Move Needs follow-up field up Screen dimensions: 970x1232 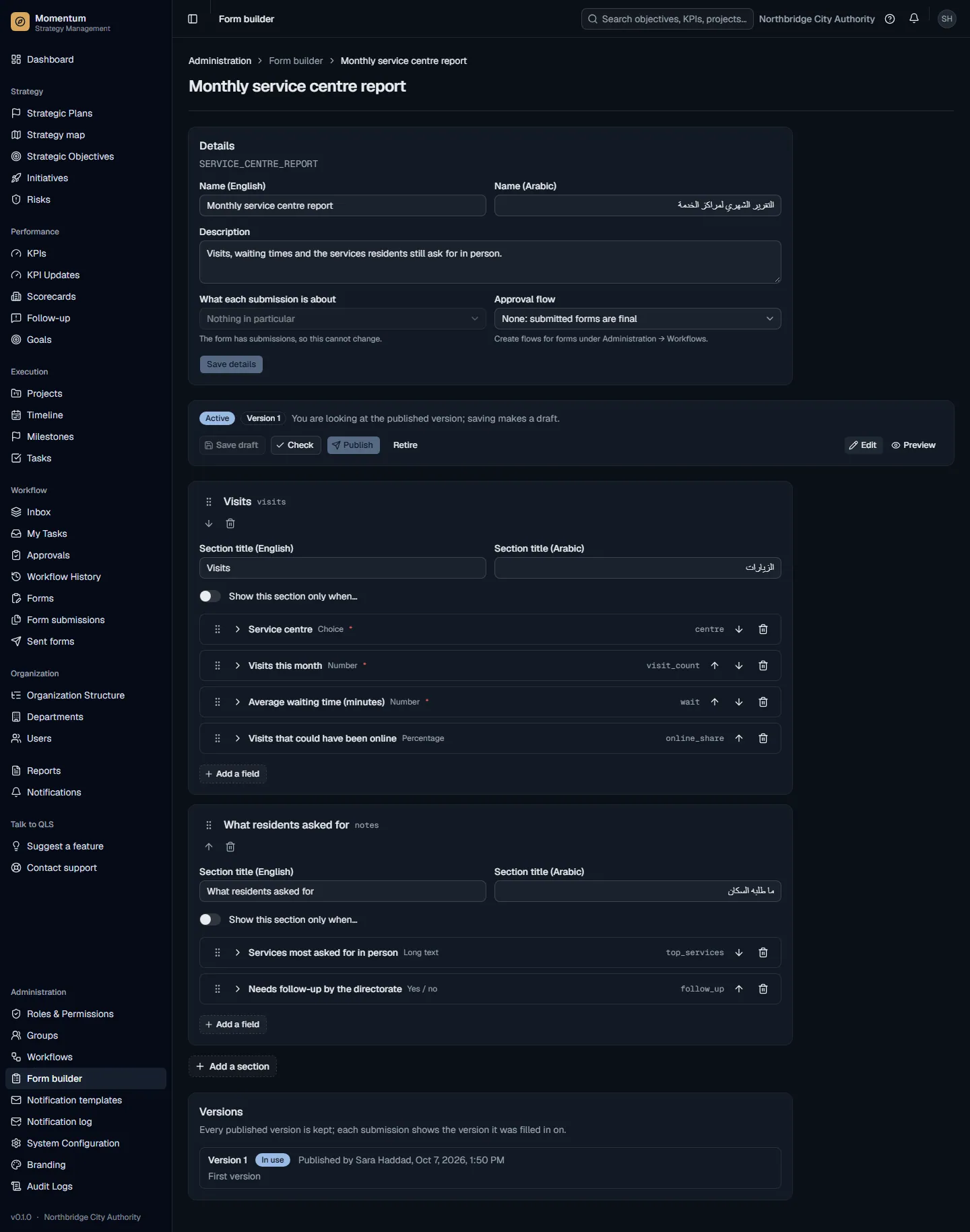click(x=739, y=989)
